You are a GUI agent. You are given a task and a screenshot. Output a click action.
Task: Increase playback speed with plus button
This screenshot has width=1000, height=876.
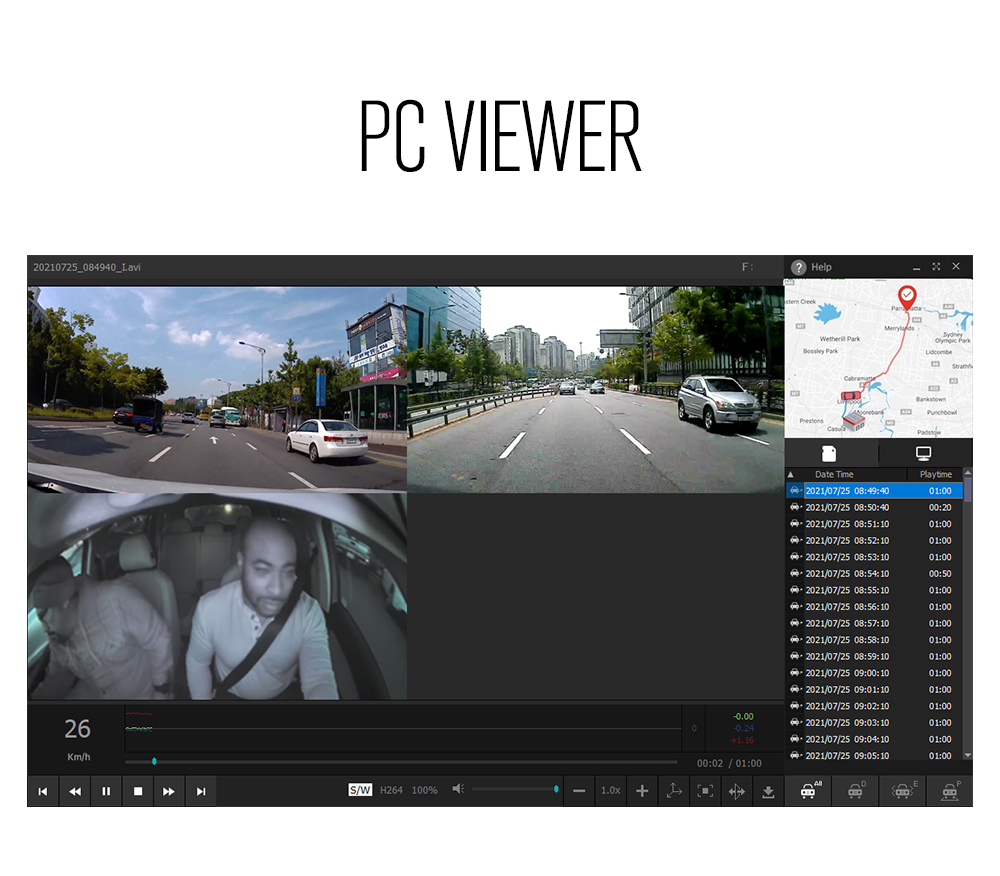[x=642, y=791]
